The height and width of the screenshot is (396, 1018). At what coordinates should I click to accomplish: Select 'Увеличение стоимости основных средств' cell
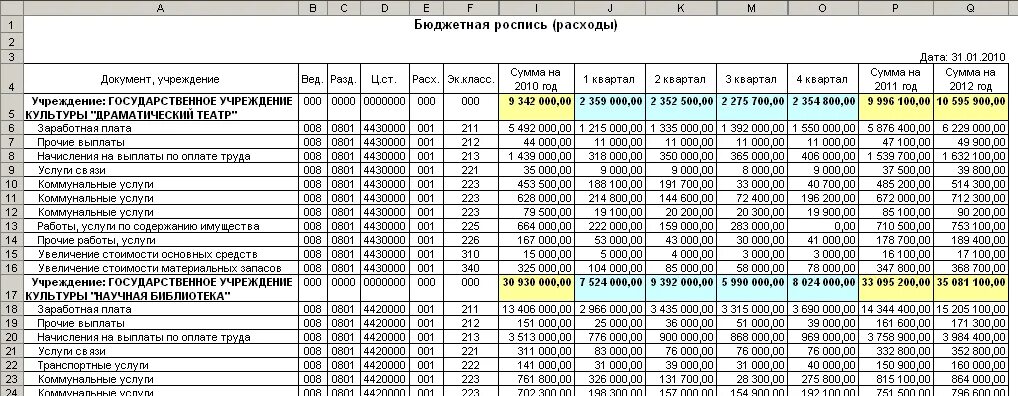point(161,254)
